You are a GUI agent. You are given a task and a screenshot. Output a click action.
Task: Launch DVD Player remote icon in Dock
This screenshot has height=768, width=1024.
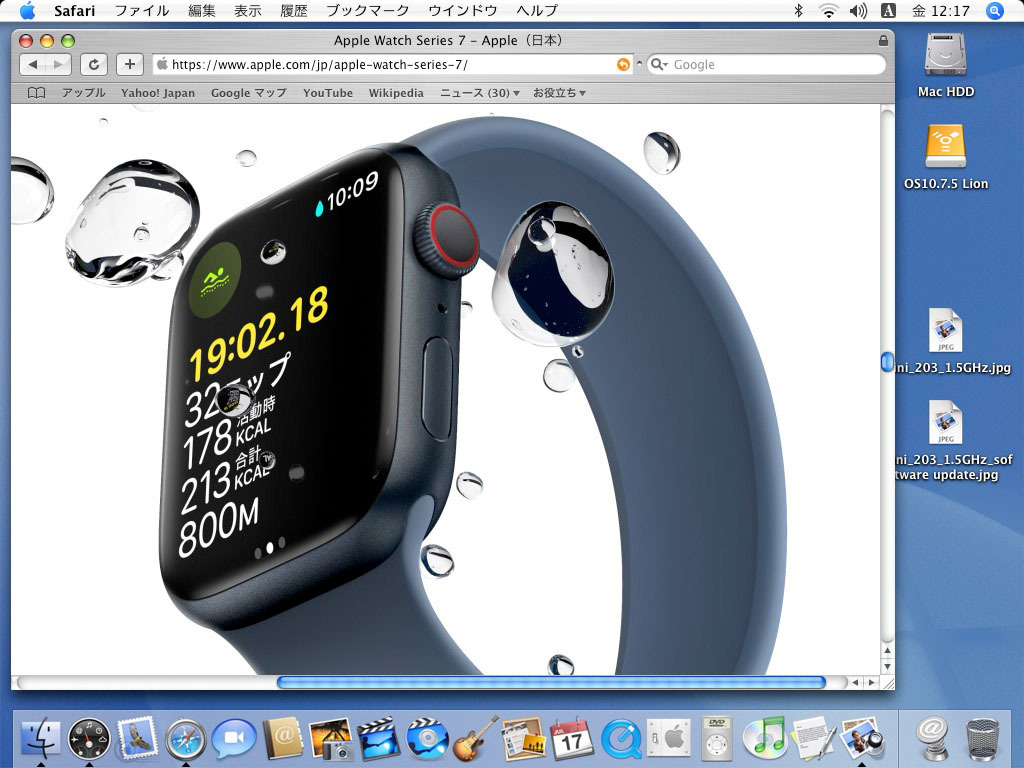coord(716,739)
